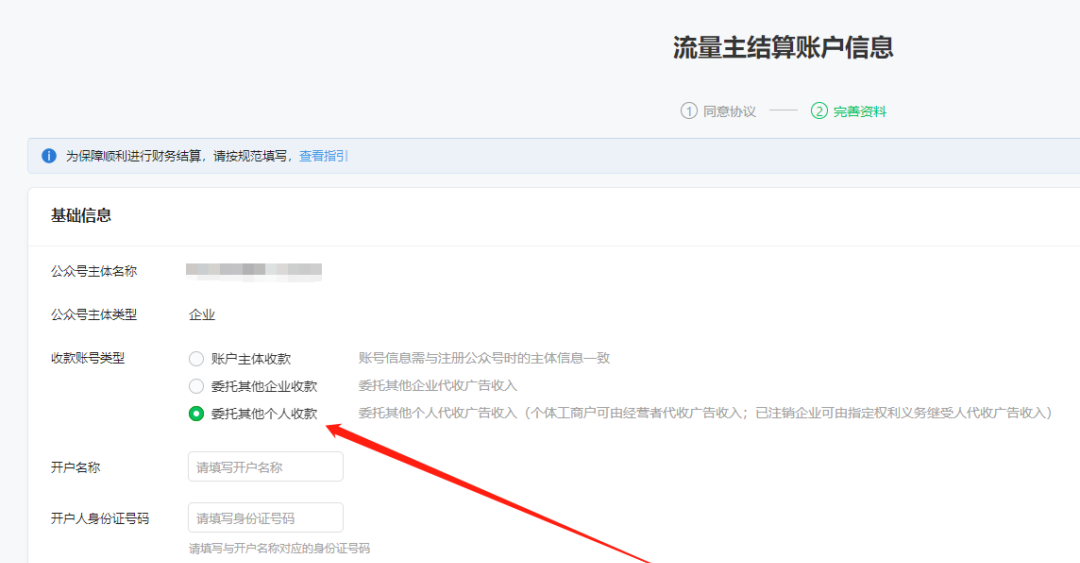The height and width of the screenshot is (563, 1080).
Task: Click the 流量主结算账户信息 page title
Action: [782, 48]
